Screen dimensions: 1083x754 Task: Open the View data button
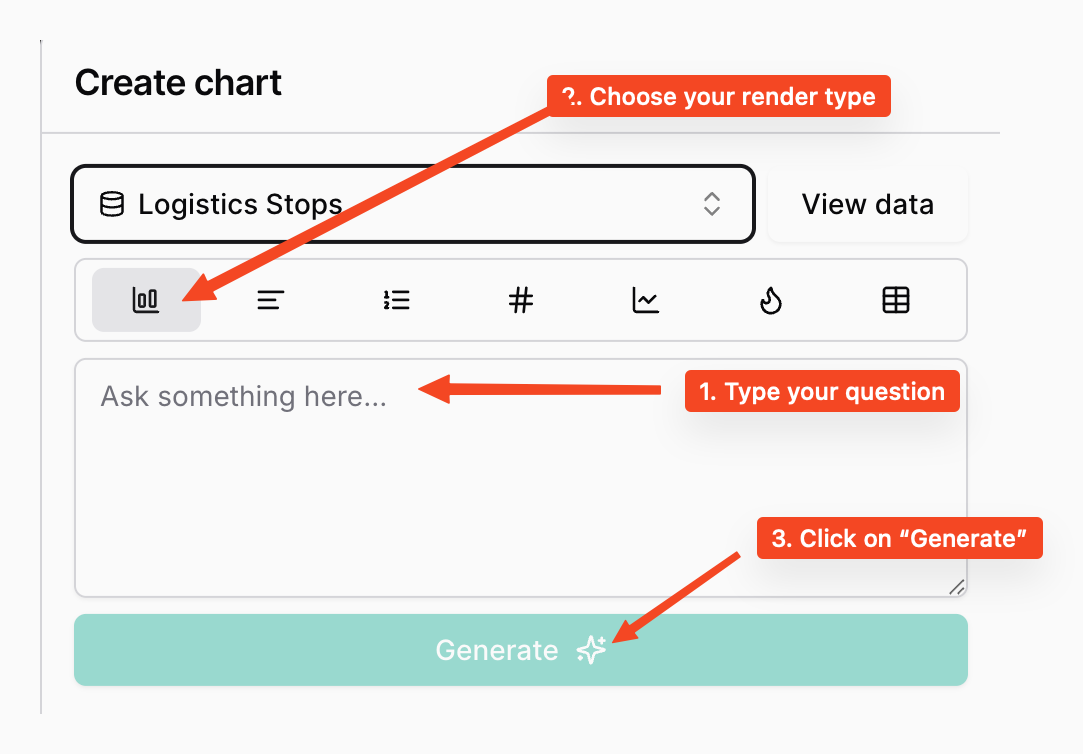tap(868, 204)
